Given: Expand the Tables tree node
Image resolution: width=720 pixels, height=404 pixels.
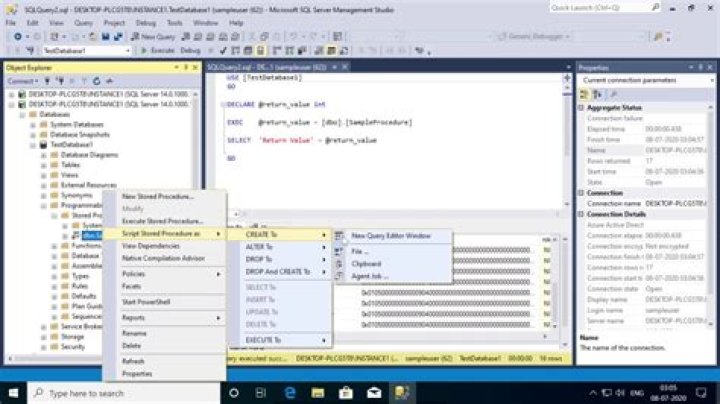Looking at the screenshot, I should [44, 165].
